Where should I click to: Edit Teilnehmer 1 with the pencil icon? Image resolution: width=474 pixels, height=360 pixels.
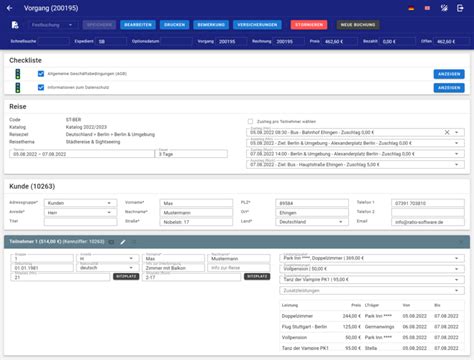tap(123, 242)
